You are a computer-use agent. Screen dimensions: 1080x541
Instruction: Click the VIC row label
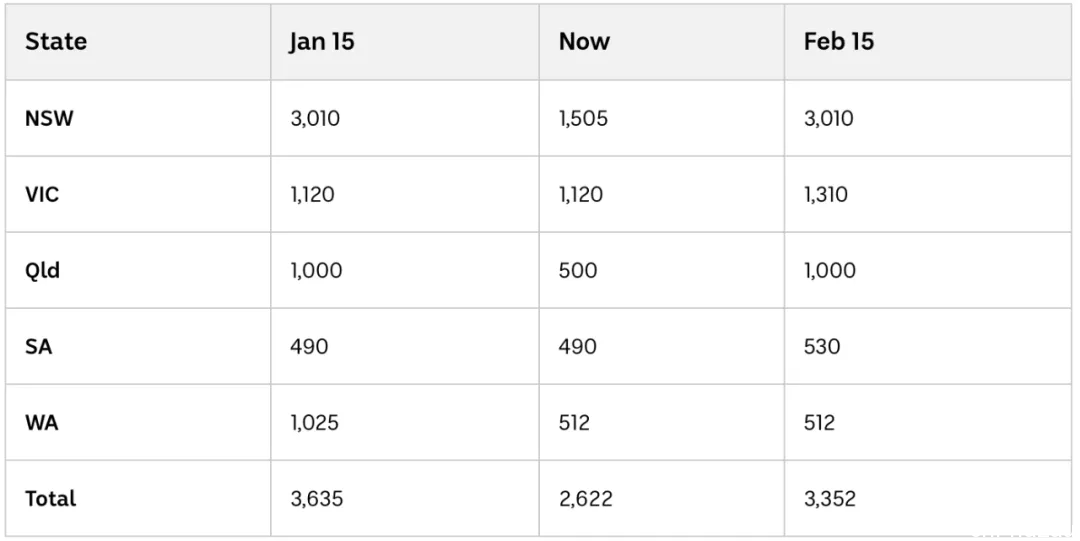click(x=42, y=194)
